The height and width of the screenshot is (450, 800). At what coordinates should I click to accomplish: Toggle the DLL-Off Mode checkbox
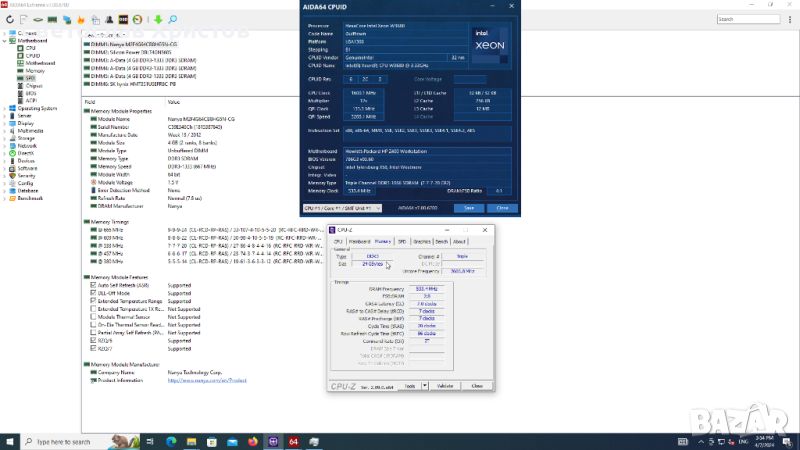pyautogui.click(x=93, y=291)
